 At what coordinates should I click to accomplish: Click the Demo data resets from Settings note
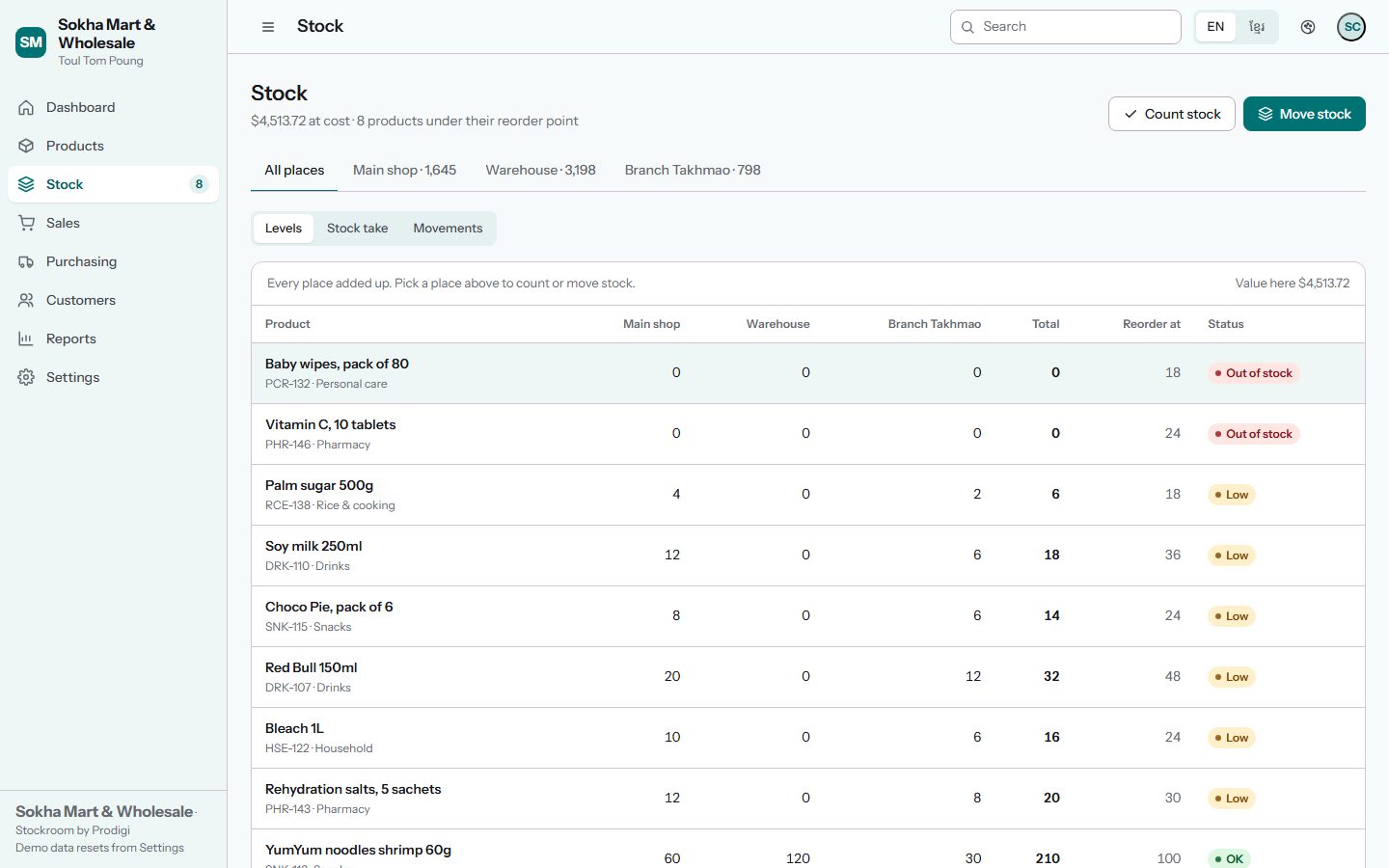[x=99, y=848]
